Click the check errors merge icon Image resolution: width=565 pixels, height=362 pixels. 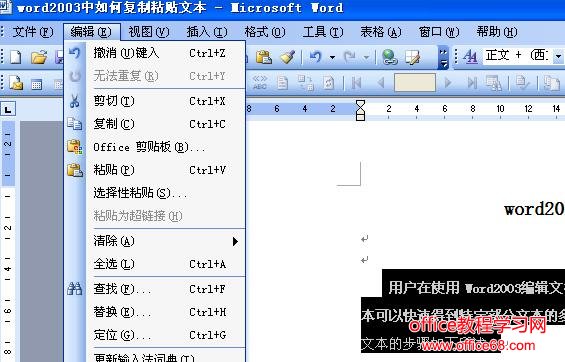pos(522,83)
